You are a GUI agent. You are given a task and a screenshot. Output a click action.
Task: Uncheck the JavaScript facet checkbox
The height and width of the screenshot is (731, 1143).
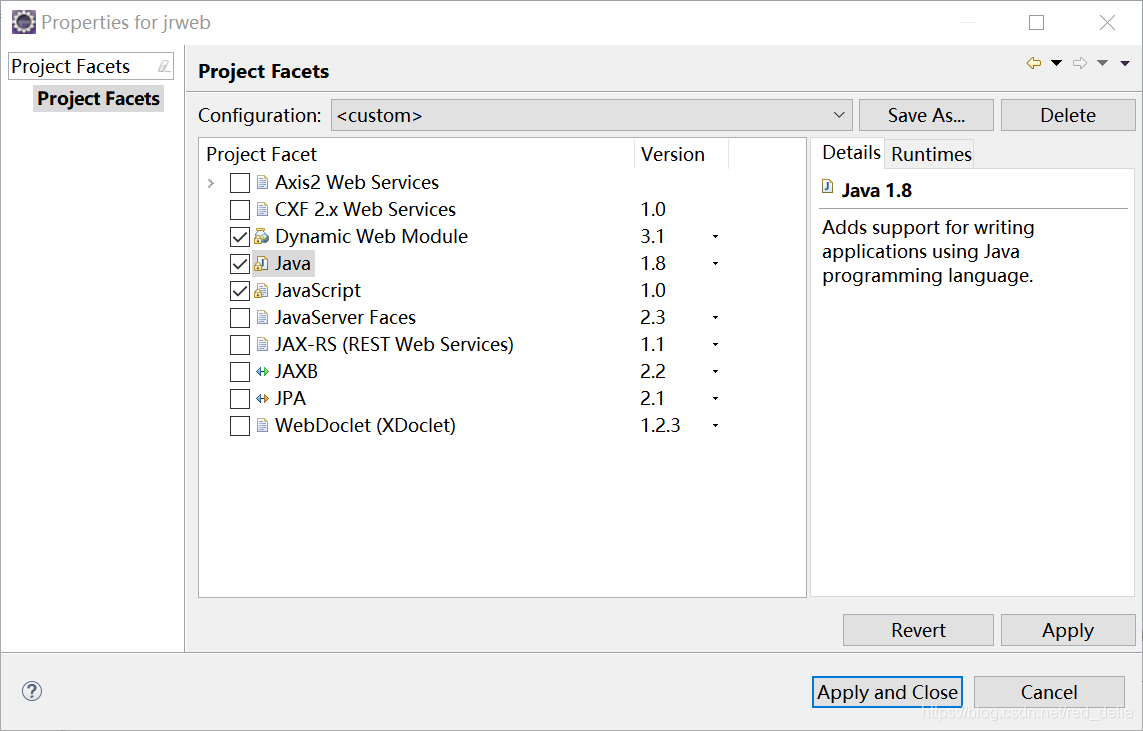point(240,291)
